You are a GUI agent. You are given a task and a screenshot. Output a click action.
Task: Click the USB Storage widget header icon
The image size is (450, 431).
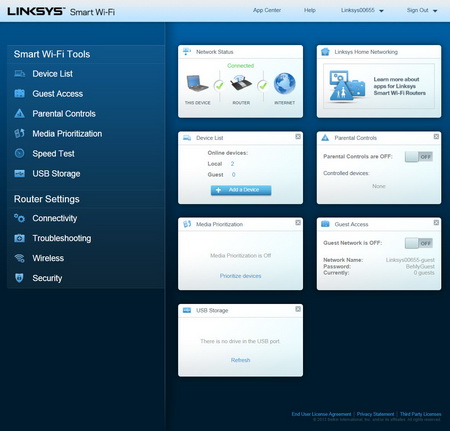[187, 310]
